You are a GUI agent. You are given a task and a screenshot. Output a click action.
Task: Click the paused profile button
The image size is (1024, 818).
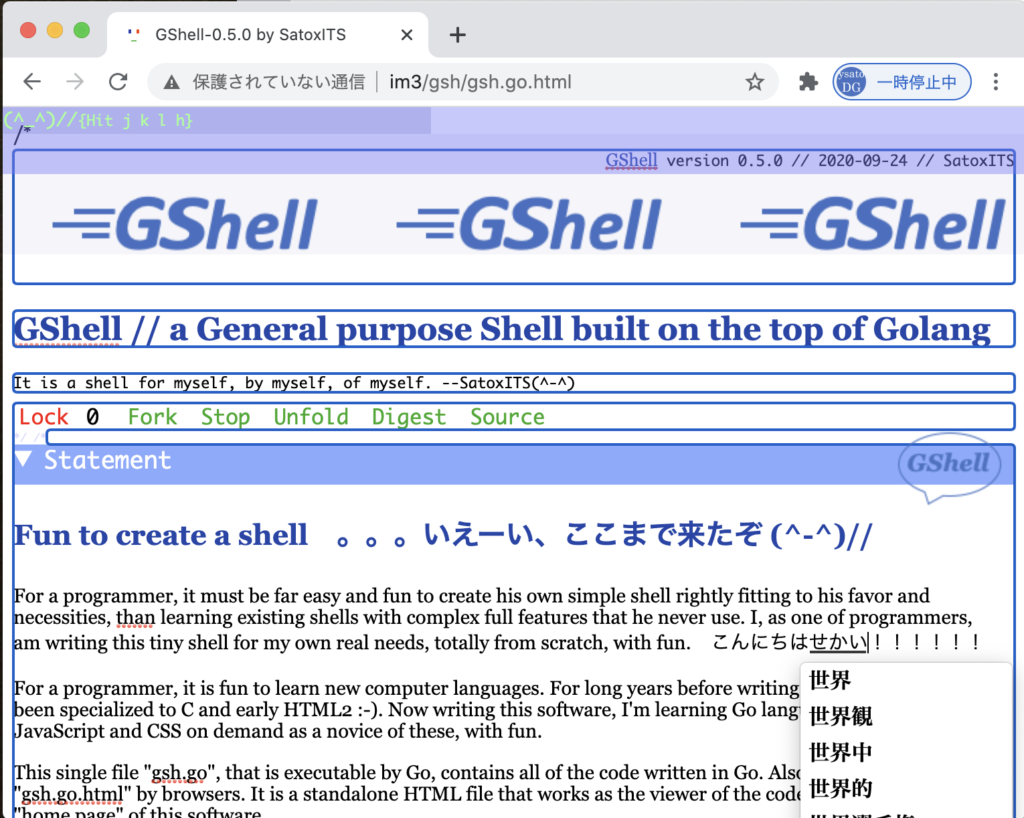[902, 82]
